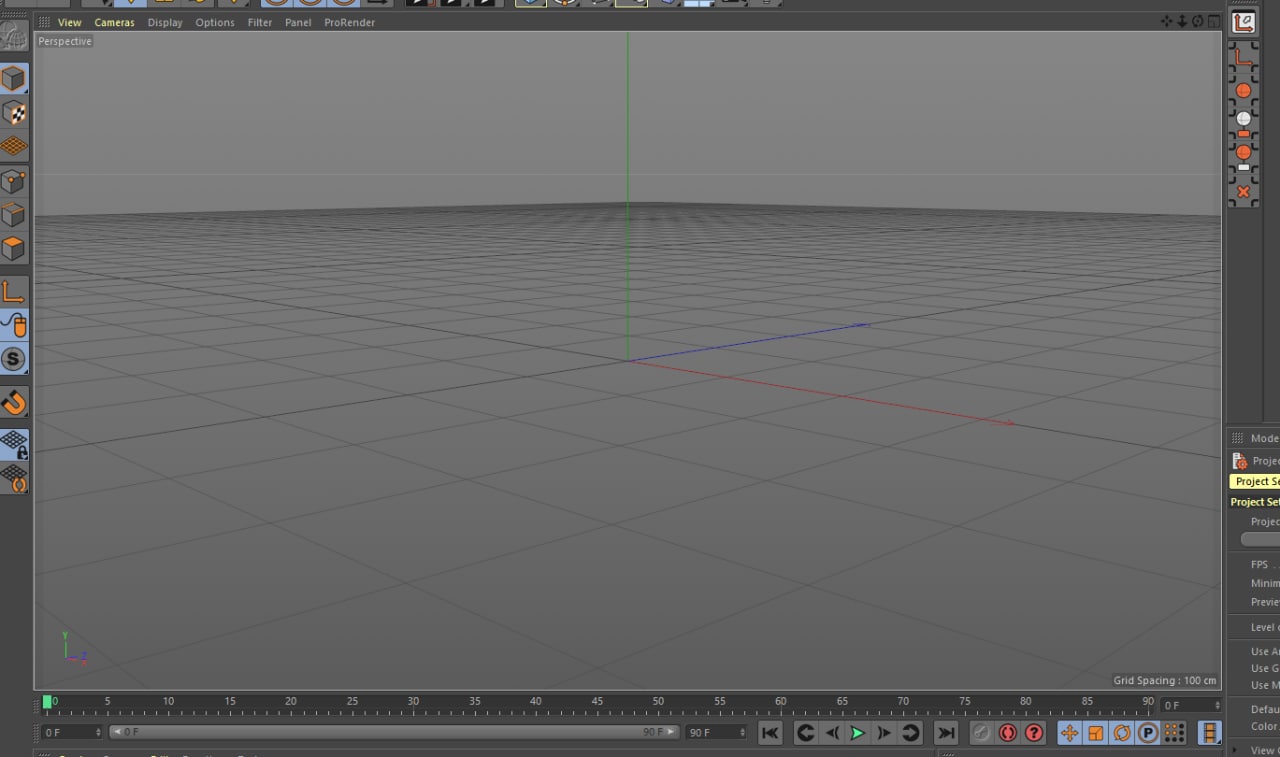Toggle Locked Workplane icon
1280x757 pixels.
[x=13, y=445]
